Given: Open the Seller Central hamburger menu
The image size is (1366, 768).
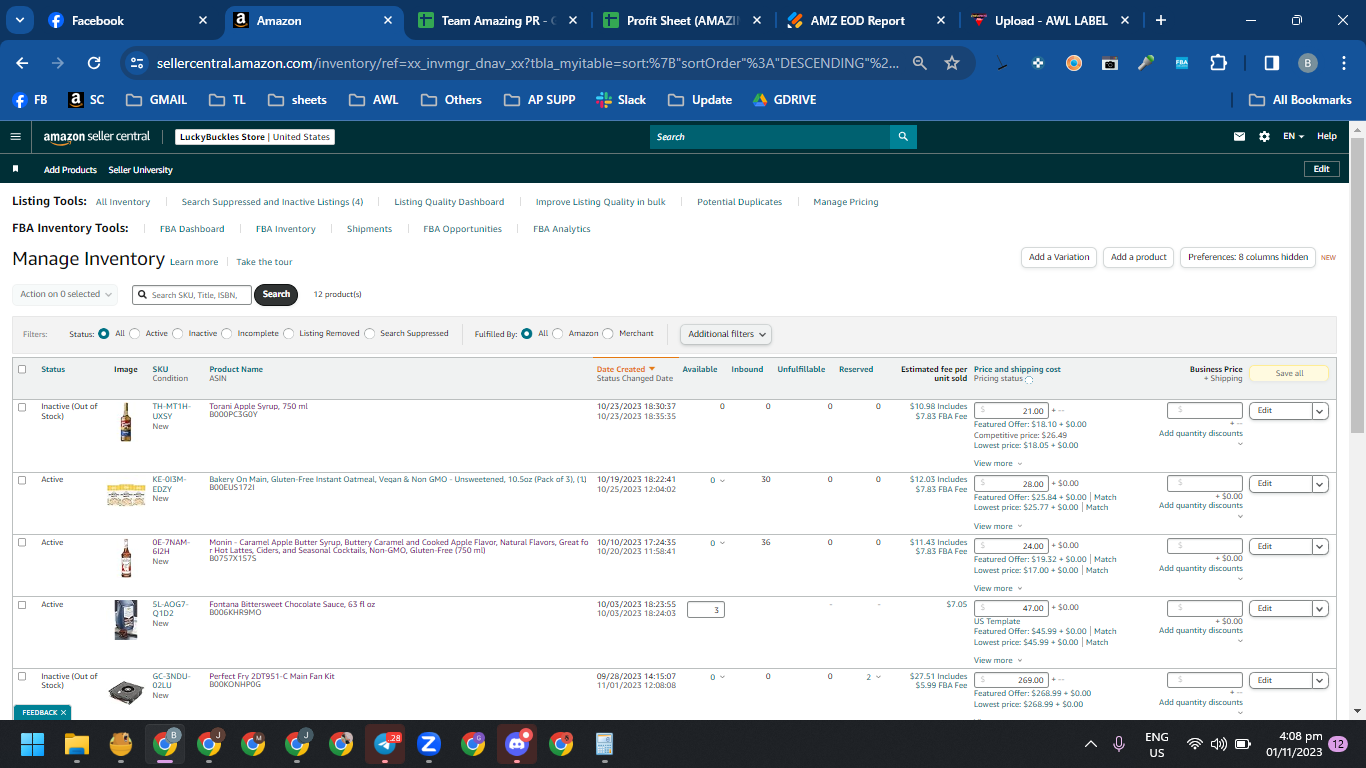Looking at the screenshot, I should [x=15, y=137].
